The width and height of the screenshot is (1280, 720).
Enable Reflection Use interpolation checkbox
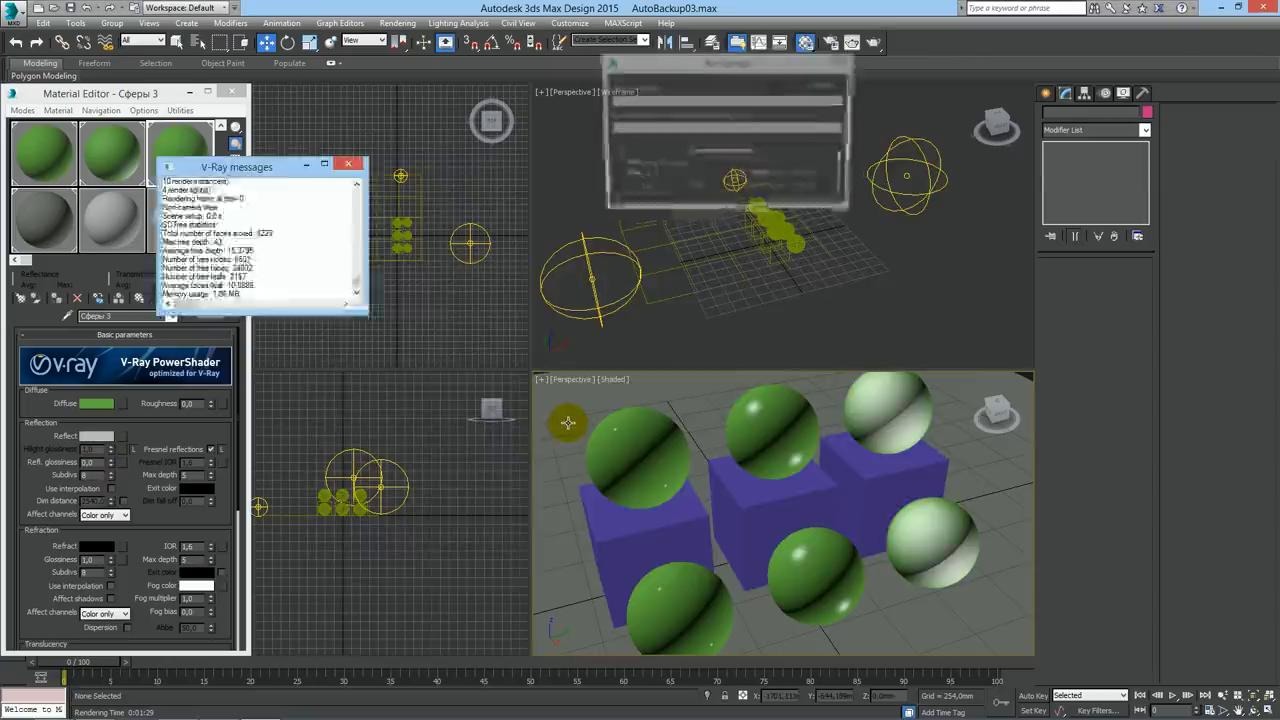pyautogui.click(x=111, y=488)
